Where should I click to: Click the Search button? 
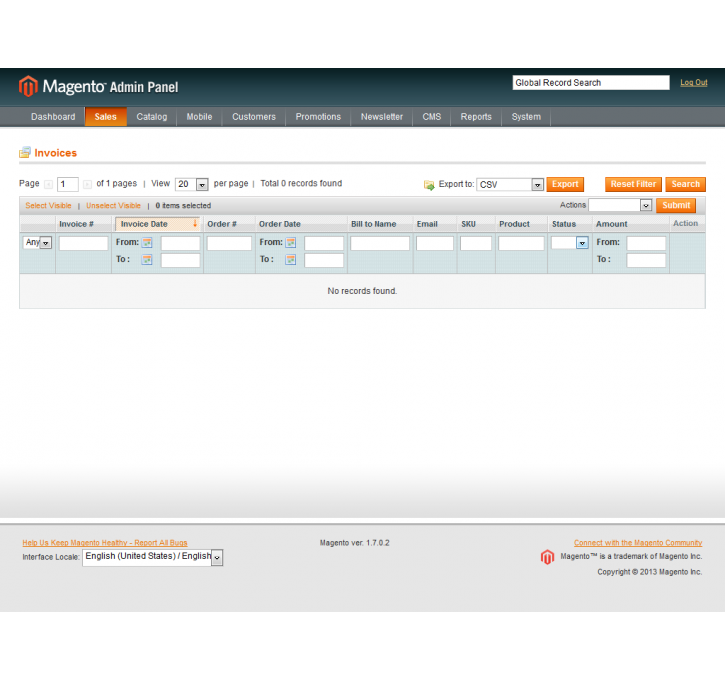(685, 184)
